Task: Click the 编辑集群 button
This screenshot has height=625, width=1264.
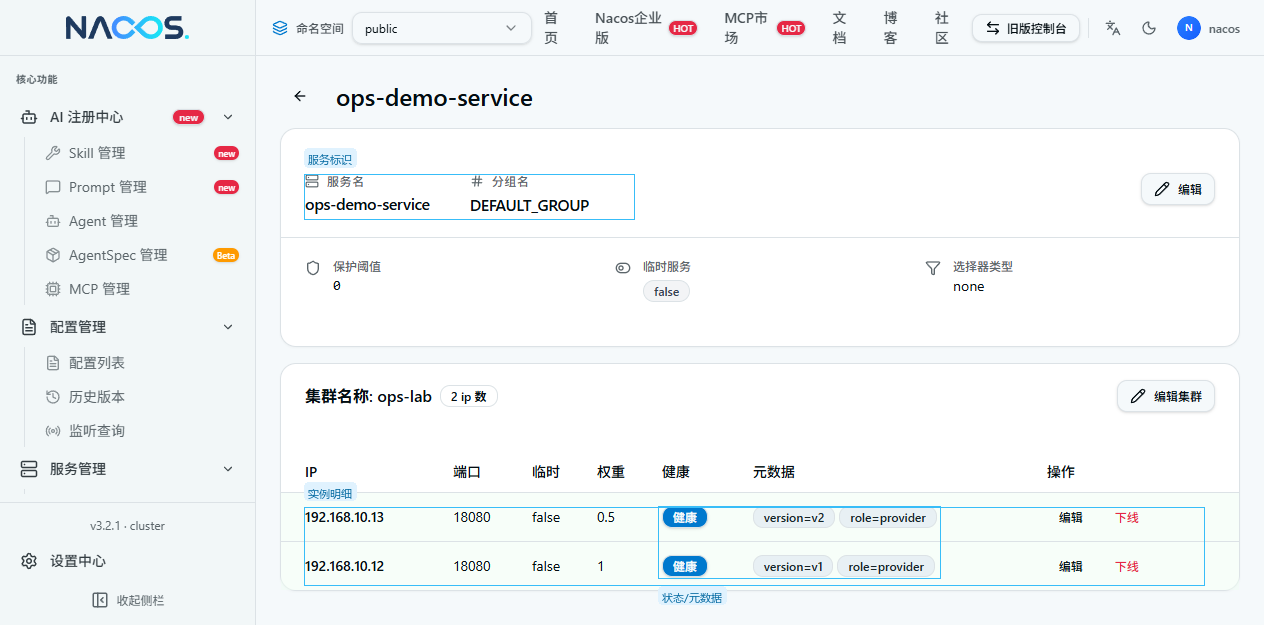Action: tap(1166, 396)
